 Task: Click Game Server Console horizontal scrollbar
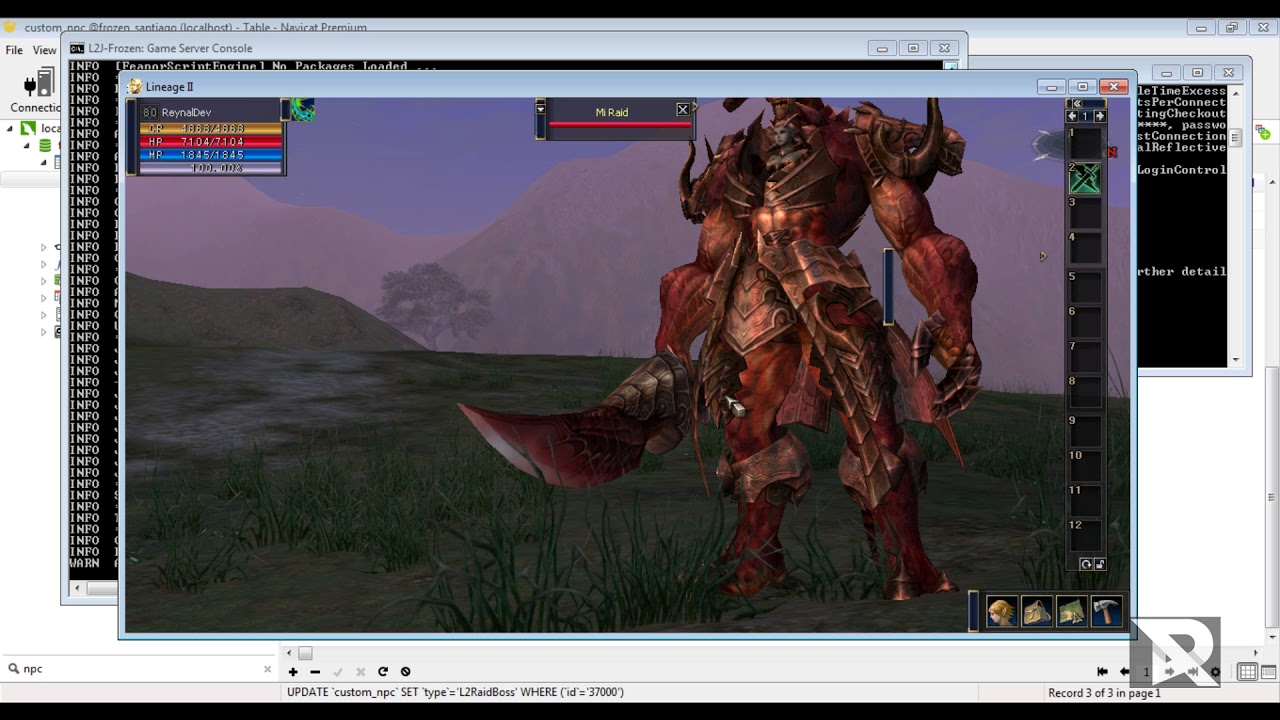[x=100, y=589]
